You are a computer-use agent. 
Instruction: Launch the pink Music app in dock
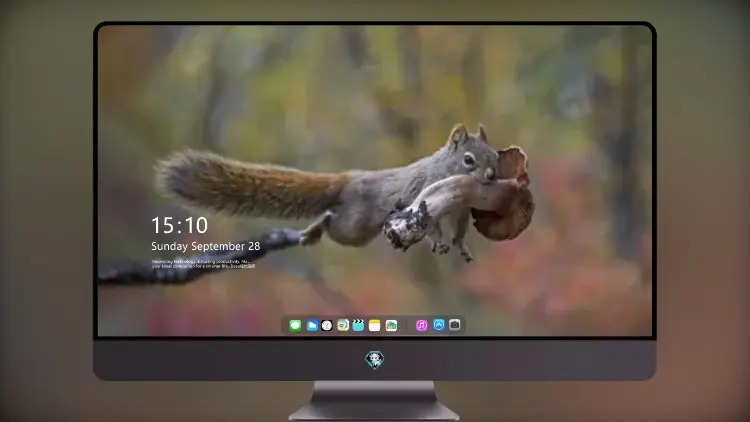coord(421,325)
